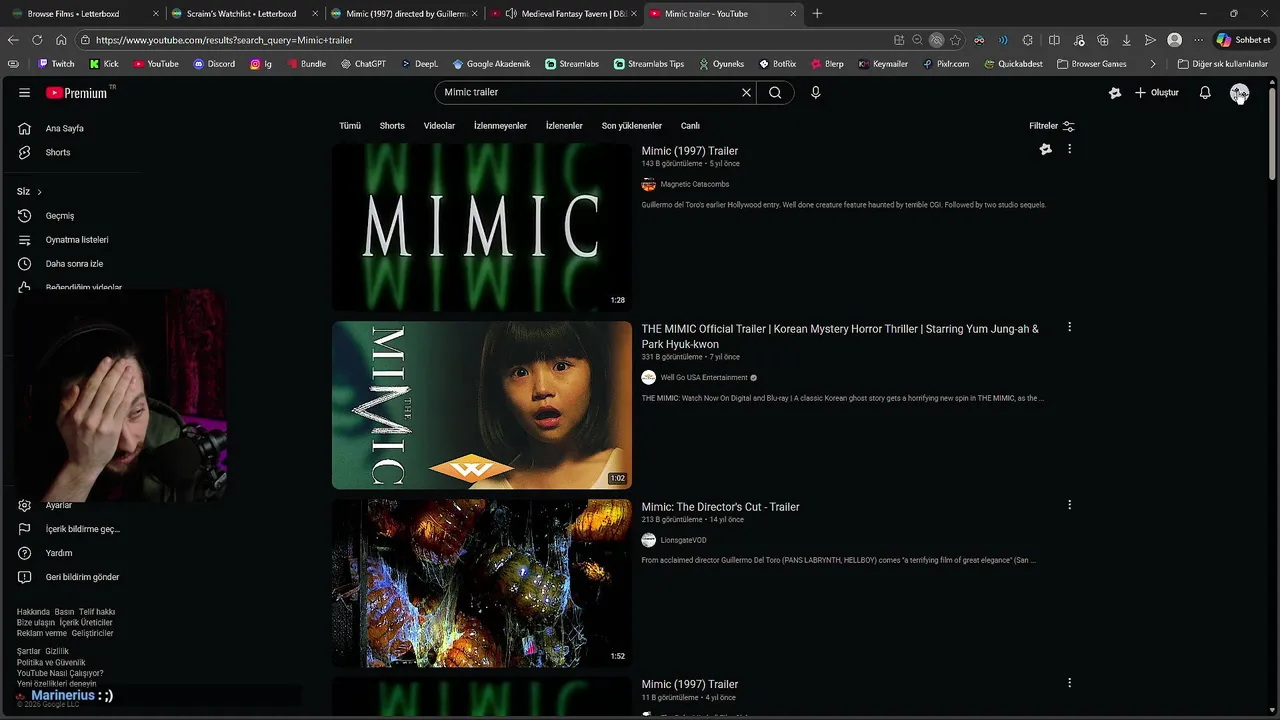
Task: Click the magnifier search button
Action: (x=775, y=92)
